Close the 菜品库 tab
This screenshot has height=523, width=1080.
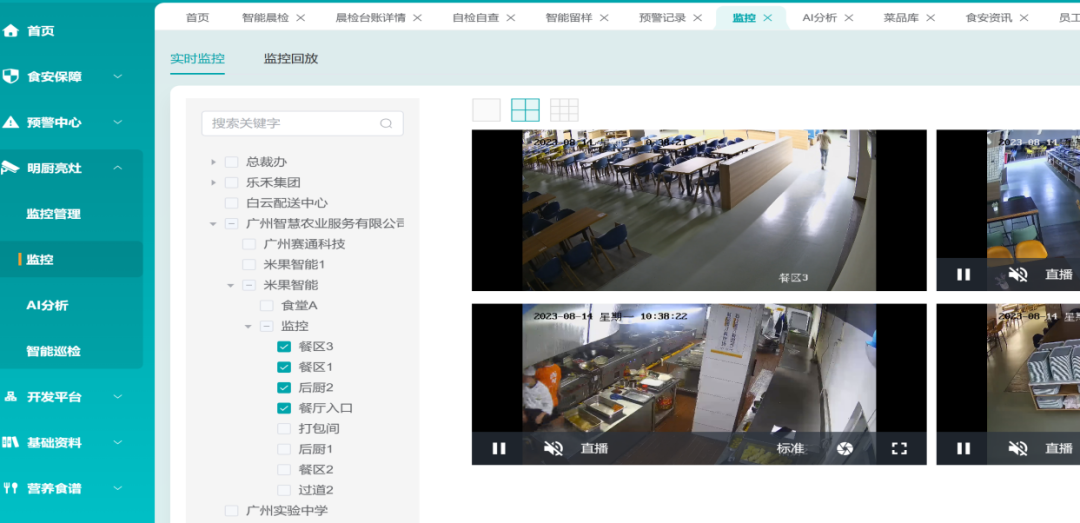pos(931,18)
